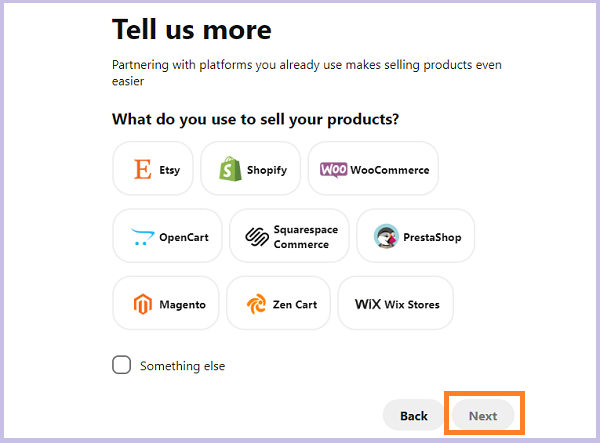
Task: Select the Wix Stores option
Action: click(x=396, y=303)
